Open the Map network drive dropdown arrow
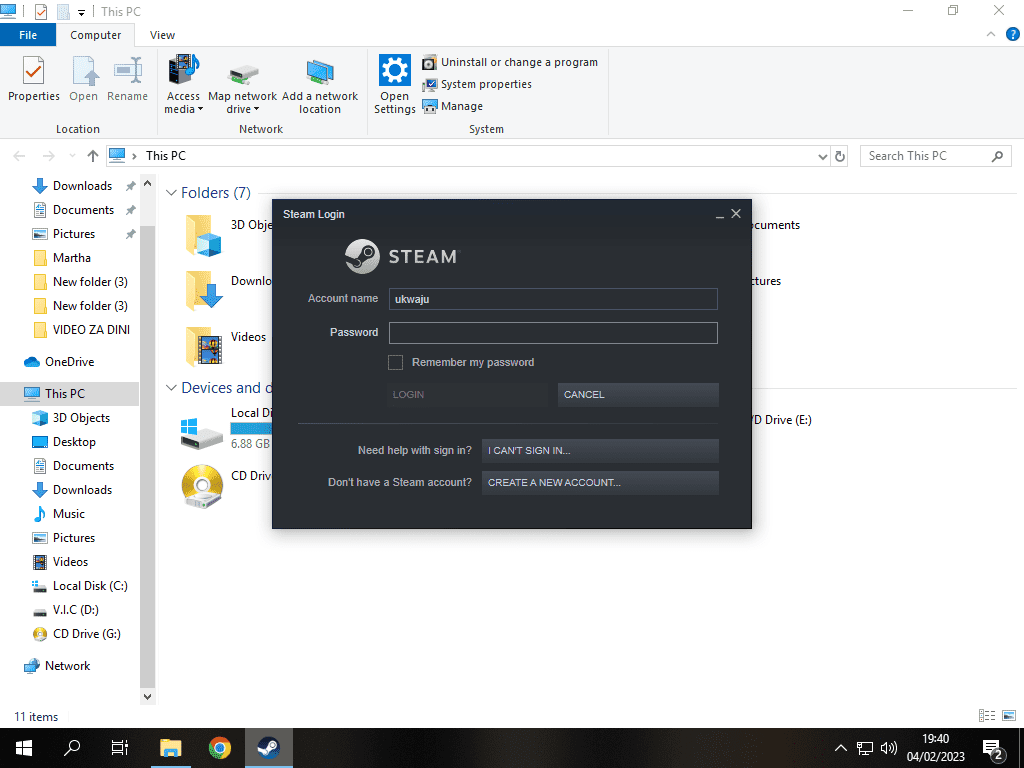Viewport: 1024px width, 768px height. (257, 110)
